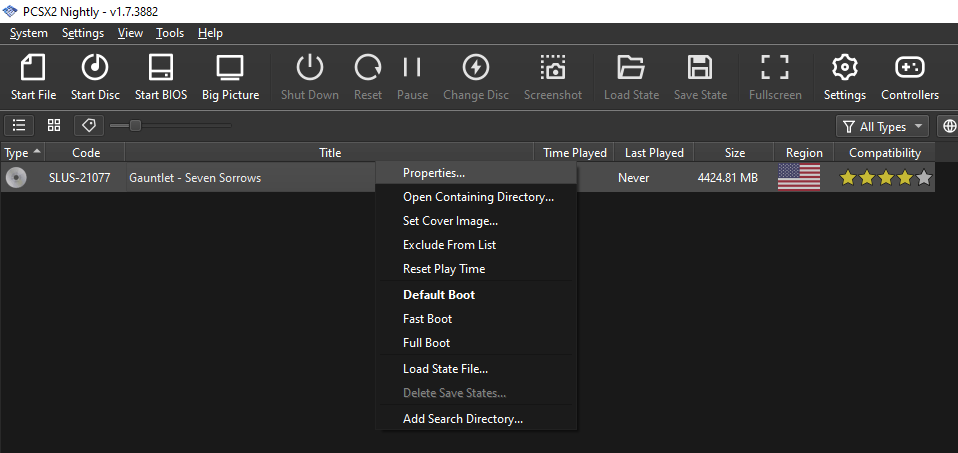Sort by the Title column header

click(330, 153)
